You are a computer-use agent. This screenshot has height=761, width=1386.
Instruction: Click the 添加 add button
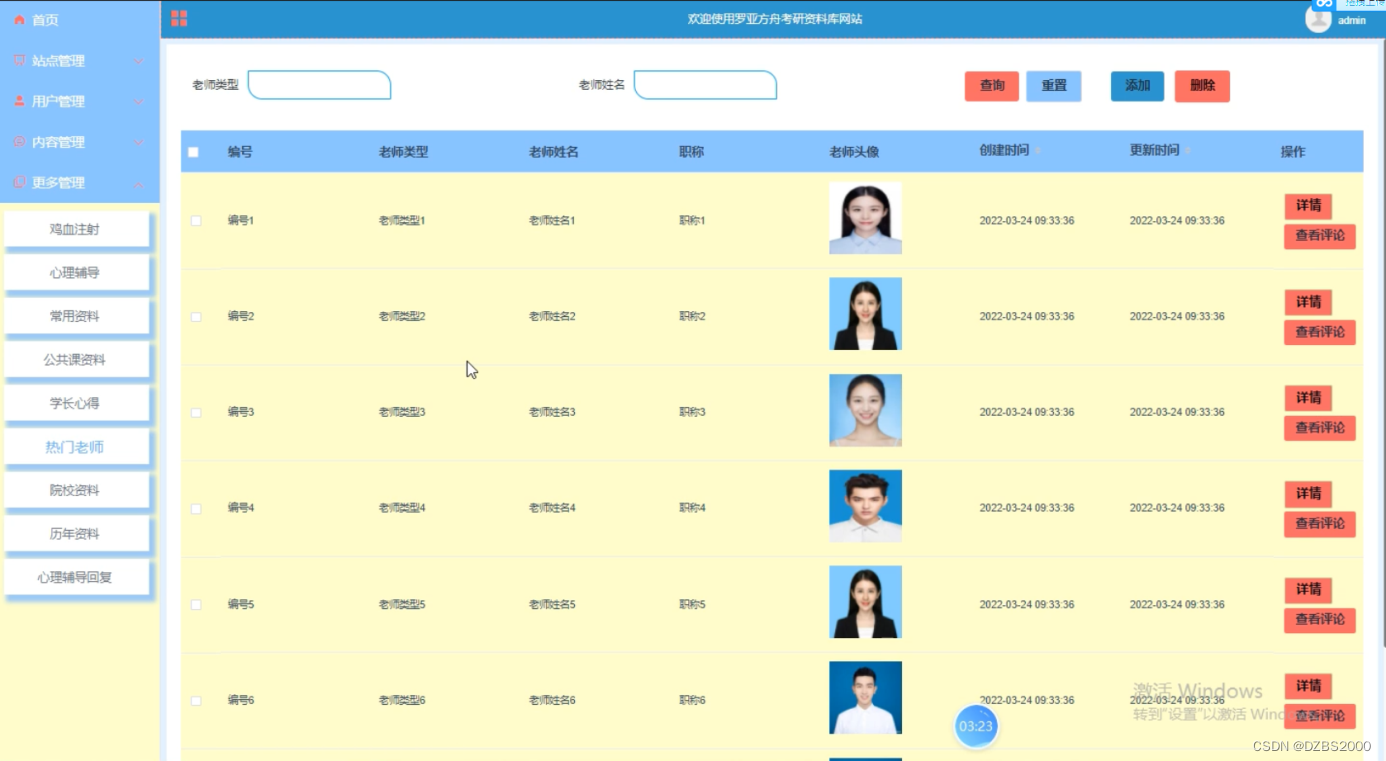pos(1138,86)
